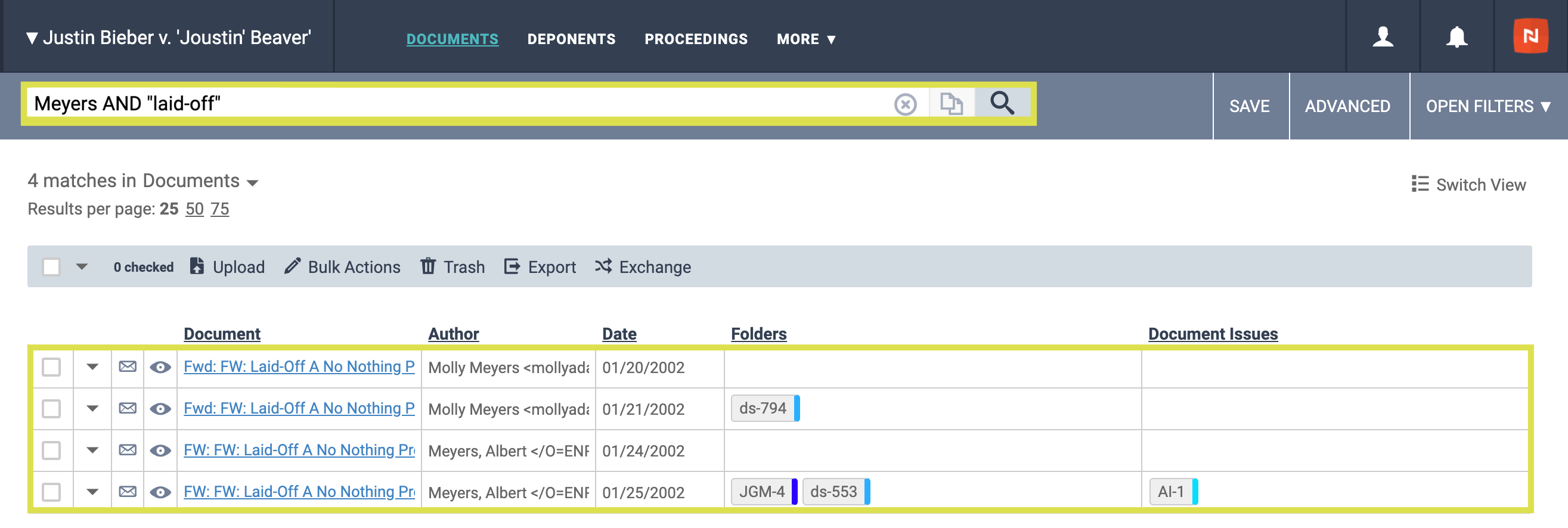This screenshot has width=1568, height=528.
Task: Click the orange app logo icon
Action: [x=1530, y=36]
